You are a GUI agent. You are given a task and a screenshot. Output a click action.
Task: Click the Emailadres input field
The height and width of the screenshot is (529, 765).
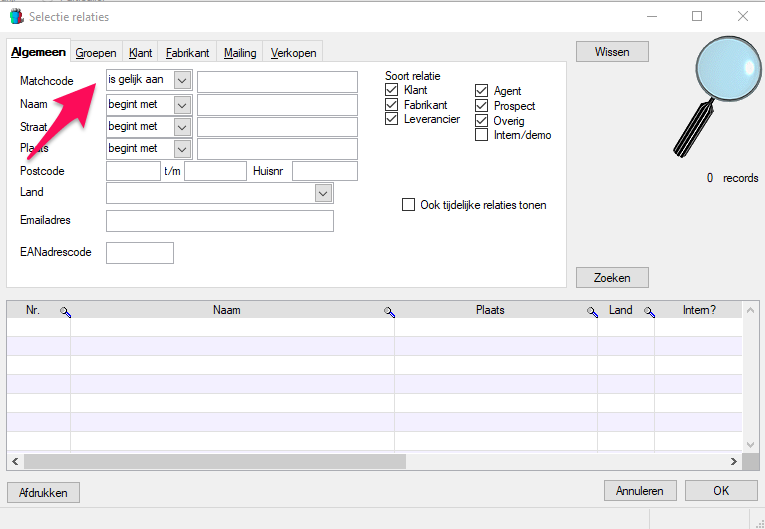tap(220, 221)
